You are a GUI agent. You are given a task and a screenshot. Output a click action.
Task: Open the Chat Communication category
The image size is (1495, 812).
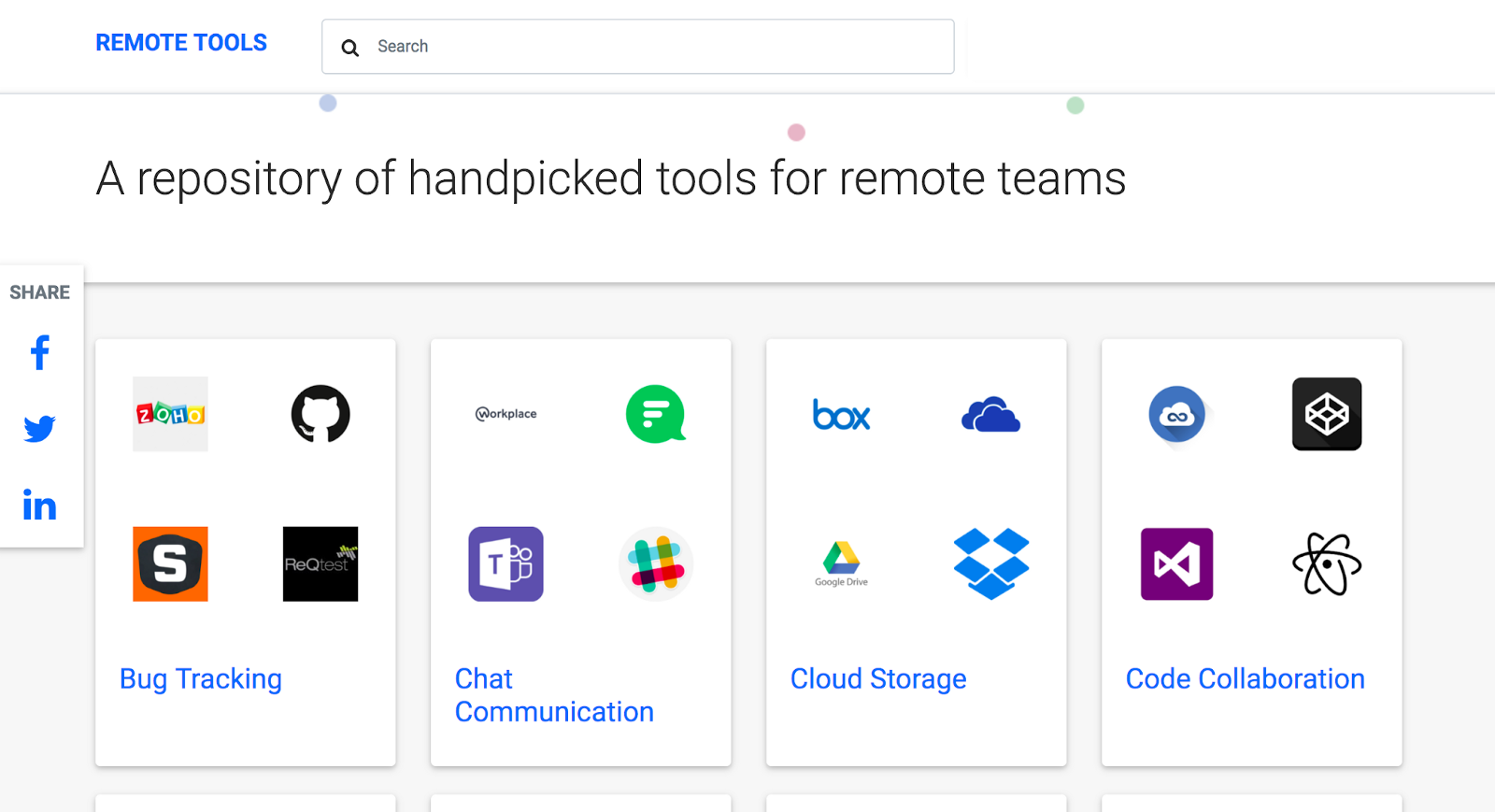[554, 695]
